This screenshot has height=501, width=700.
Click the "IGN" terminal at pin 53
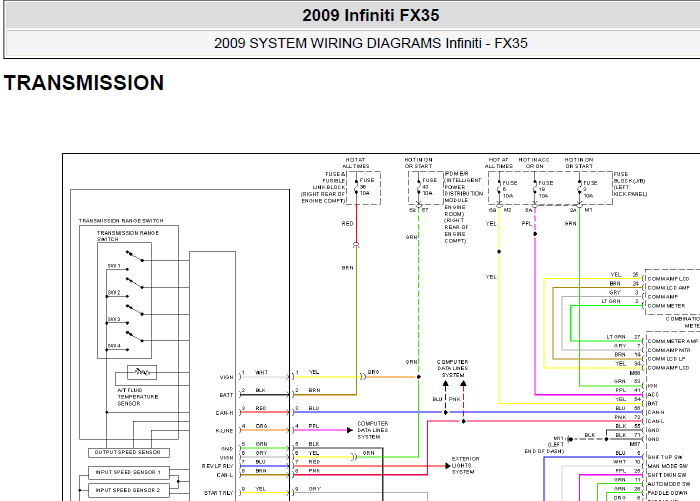pos(652,386)
